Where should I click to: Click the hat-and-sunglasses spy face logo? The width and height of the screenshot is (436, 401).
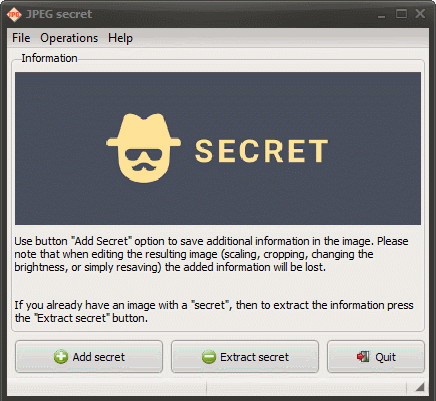pyautogui.click(x=143, y=148)
